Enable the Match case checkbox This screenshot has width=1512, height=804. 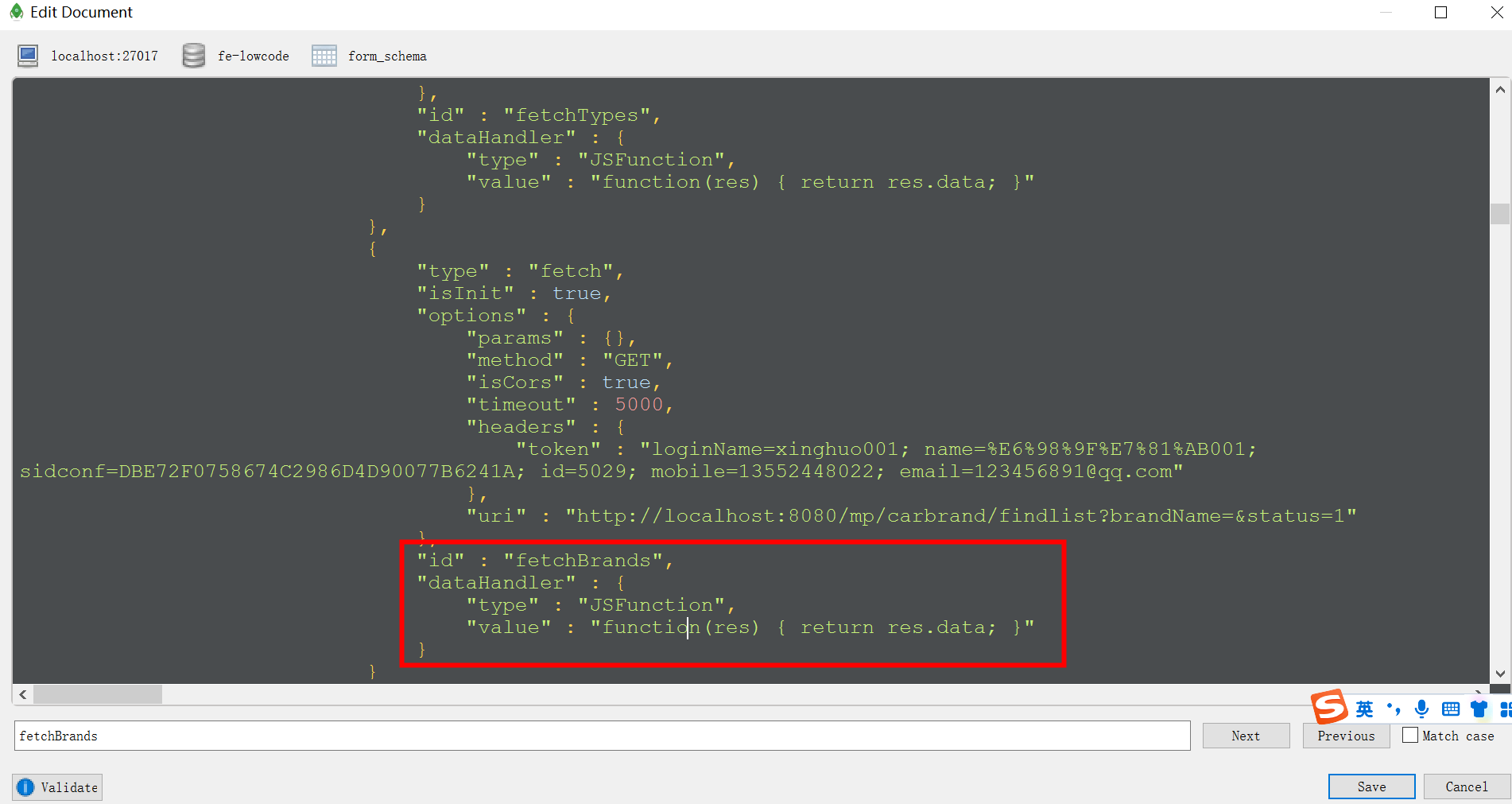(x=1410, y=736)
